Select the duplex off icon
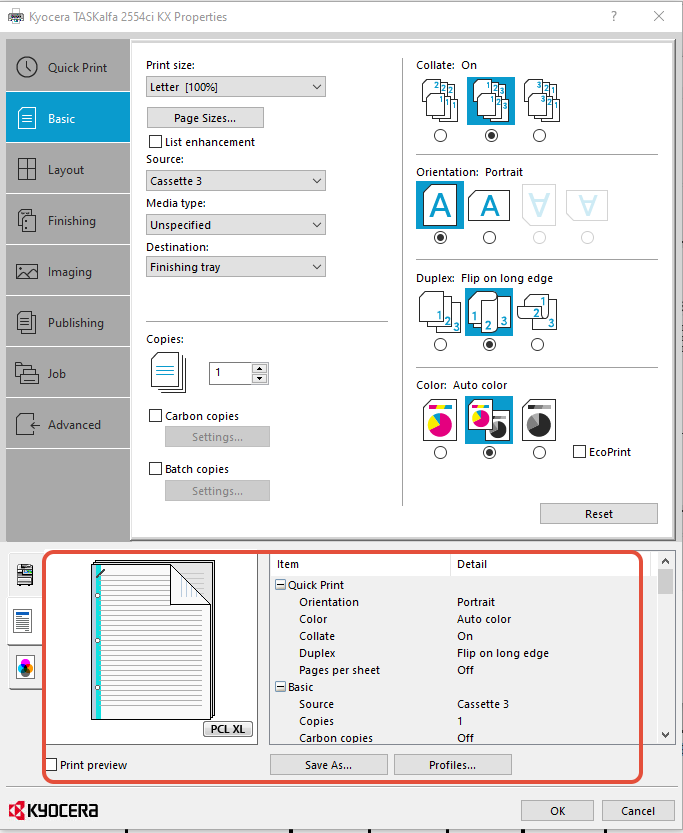This screenshot has width=683, height=833. point(440,312)
